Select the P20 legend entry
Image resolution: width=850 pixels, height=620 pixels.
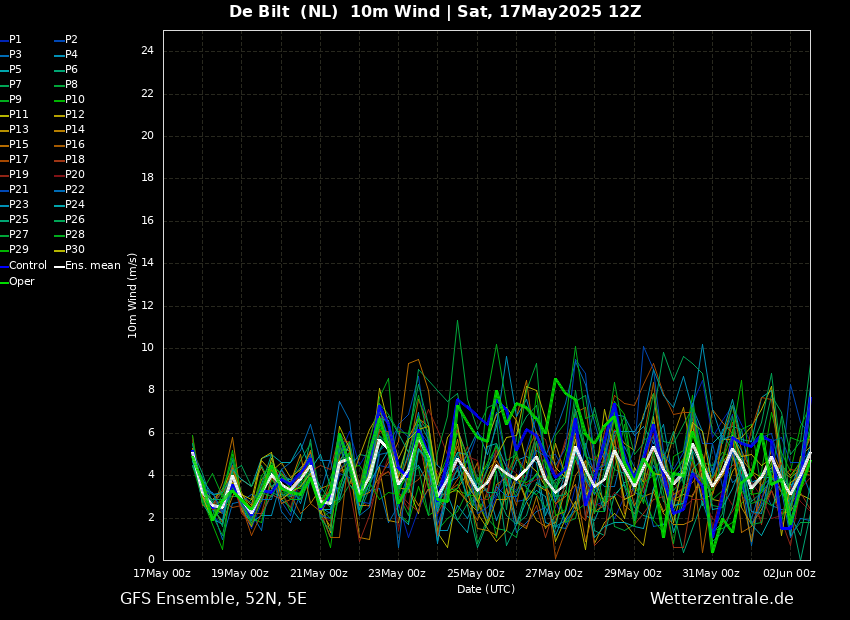[74, 175]
